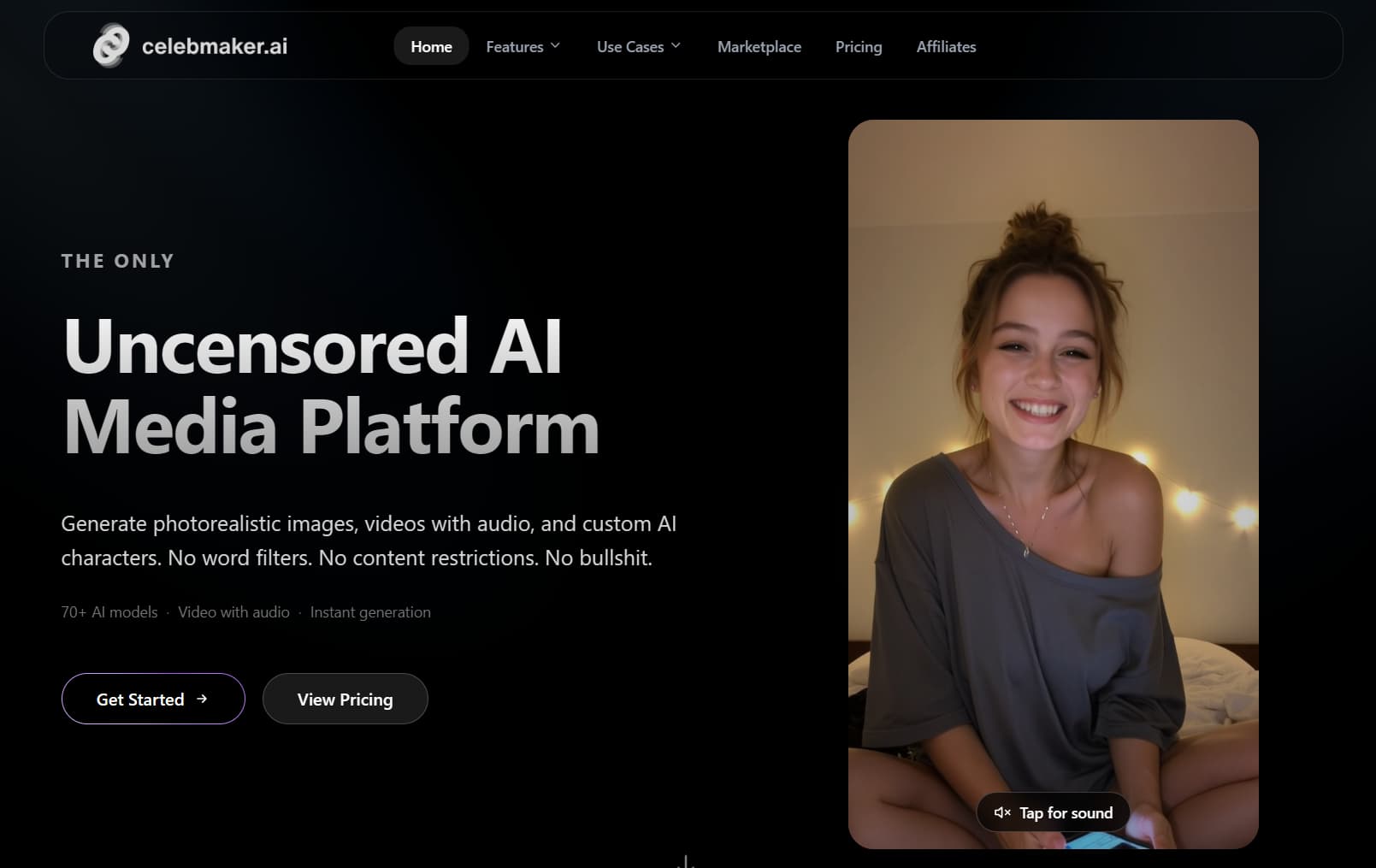Expand the Features dropdown chevron

pos(556,45)
